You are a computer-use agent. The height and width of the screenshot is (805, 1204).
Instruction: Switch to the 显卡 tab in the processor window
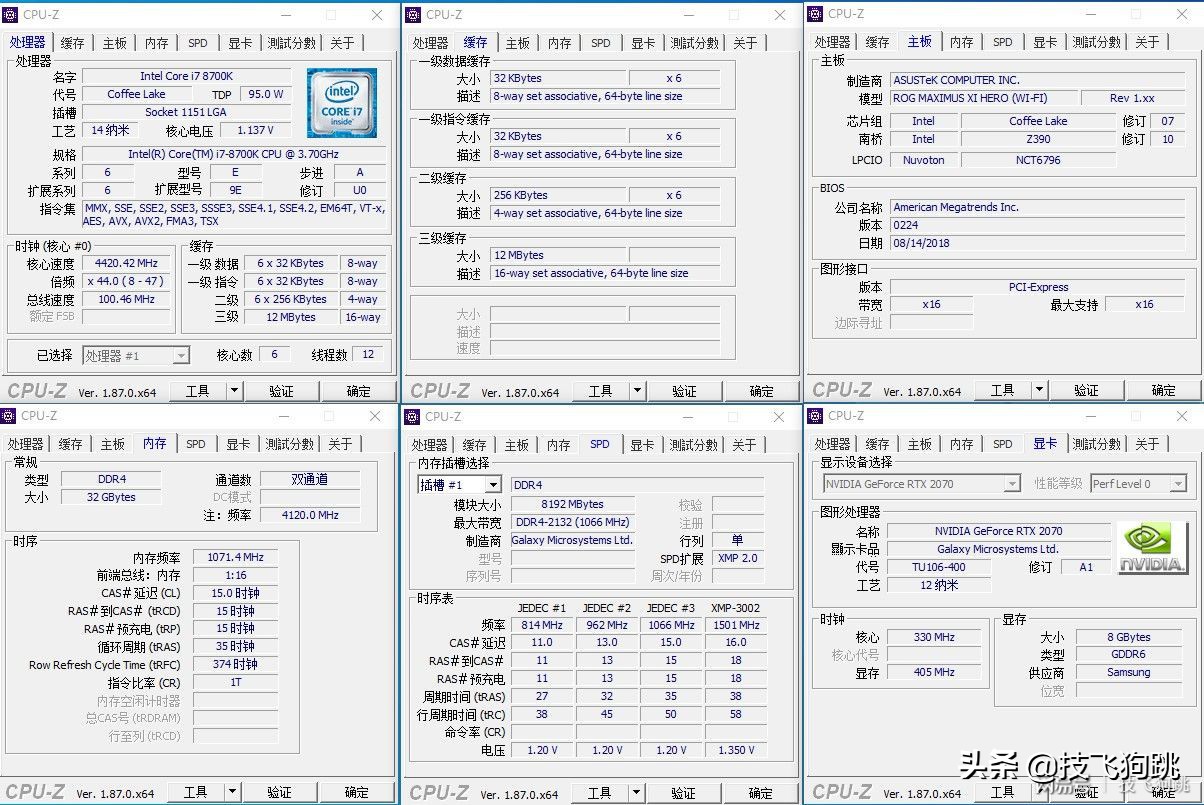(x=240, y=43)
